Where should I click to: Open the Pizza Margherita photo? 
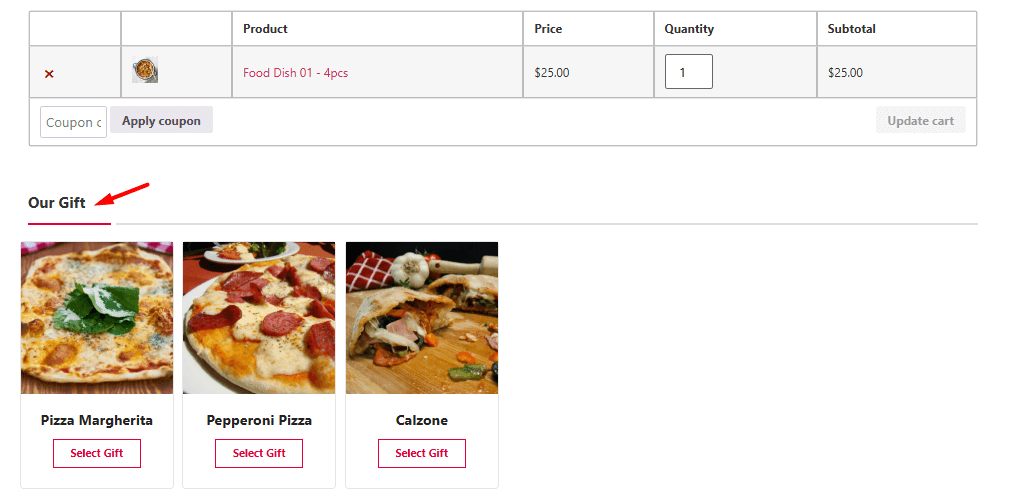coord(97,318)
